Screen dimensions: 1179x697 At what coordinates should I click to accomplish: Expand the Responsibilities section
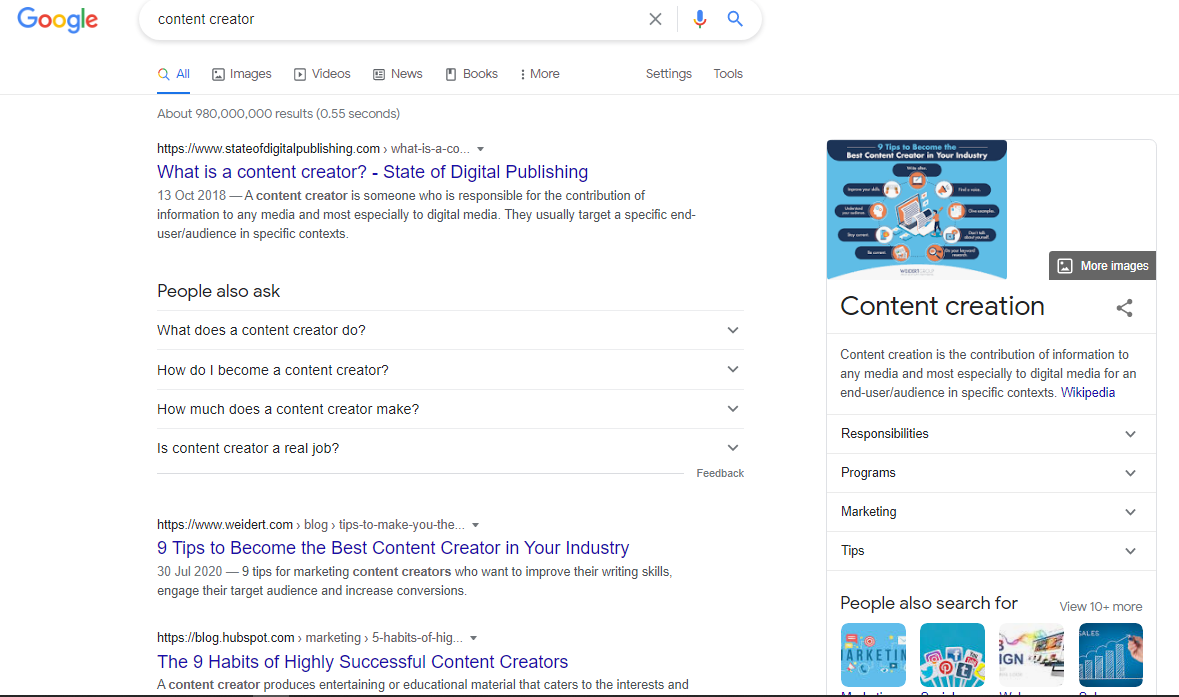pyautogui.click(x=991, y=434)
